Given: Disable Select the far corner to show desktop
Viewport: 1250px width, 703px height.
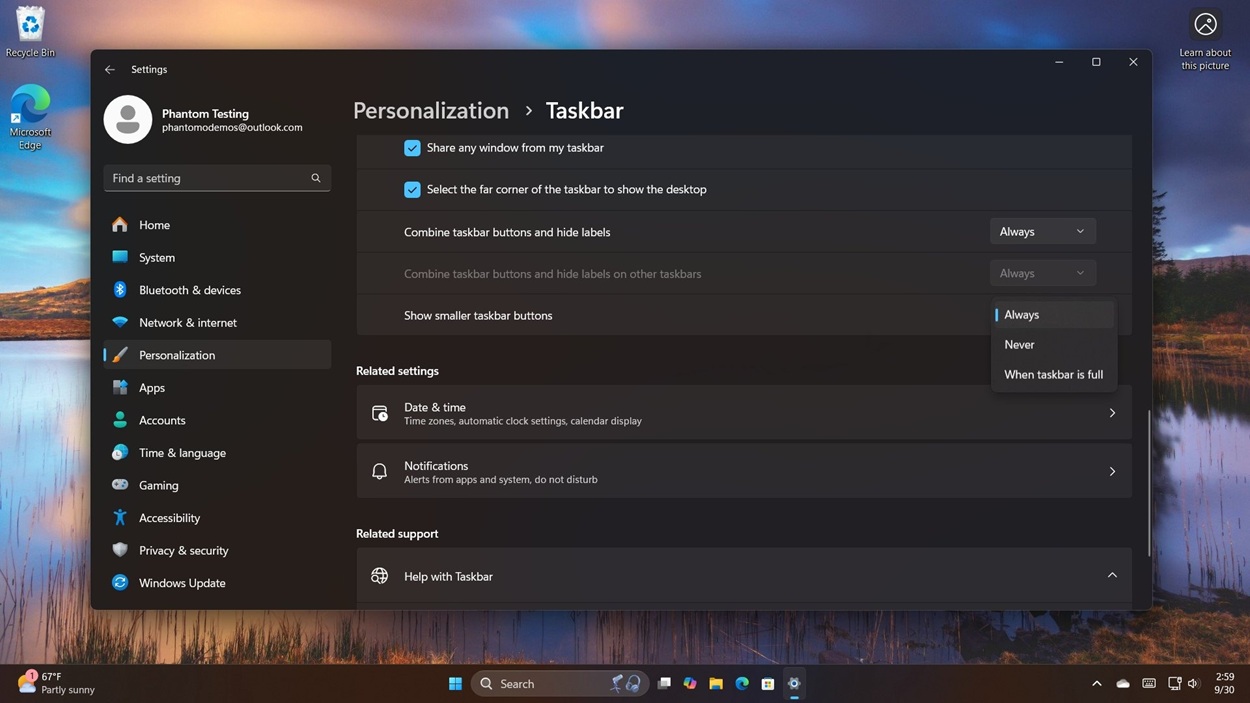Looking at the screenshot, I should 412,189.
